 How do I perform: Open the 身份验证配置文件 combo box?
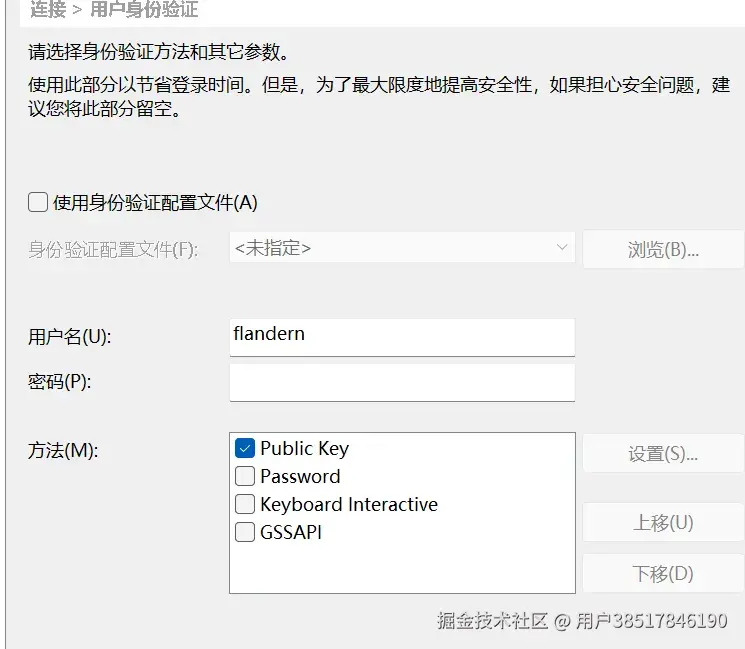coord(400,248)
